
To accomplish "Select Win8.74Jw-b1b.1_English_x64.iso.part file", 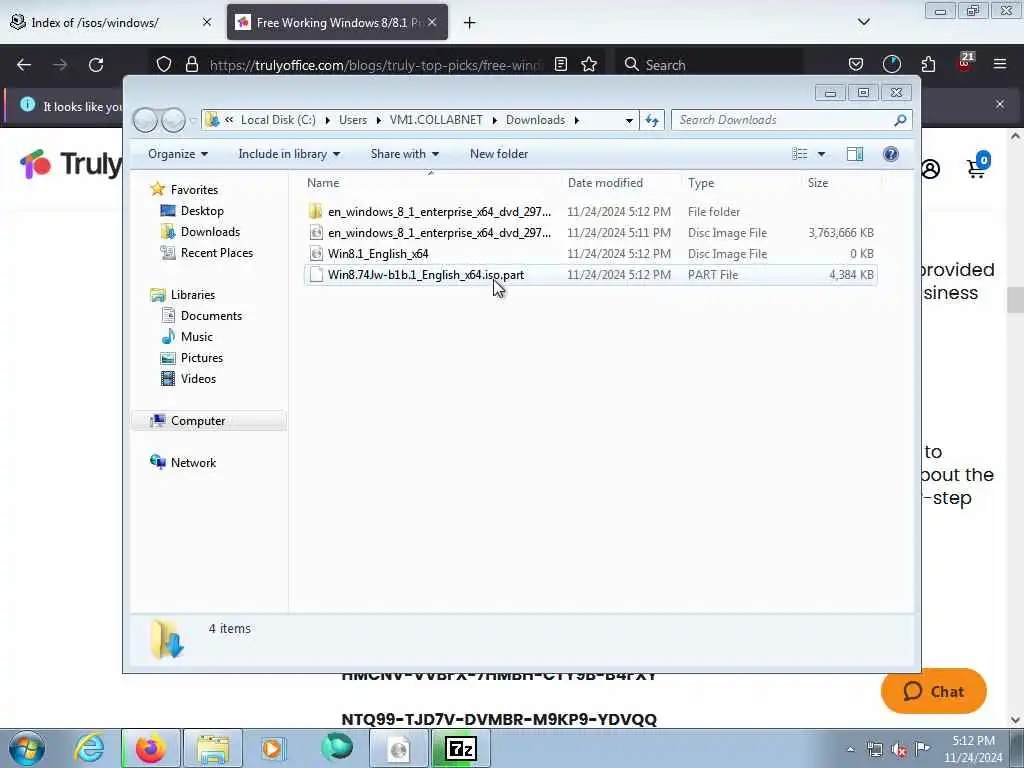I will click(590, 275).
